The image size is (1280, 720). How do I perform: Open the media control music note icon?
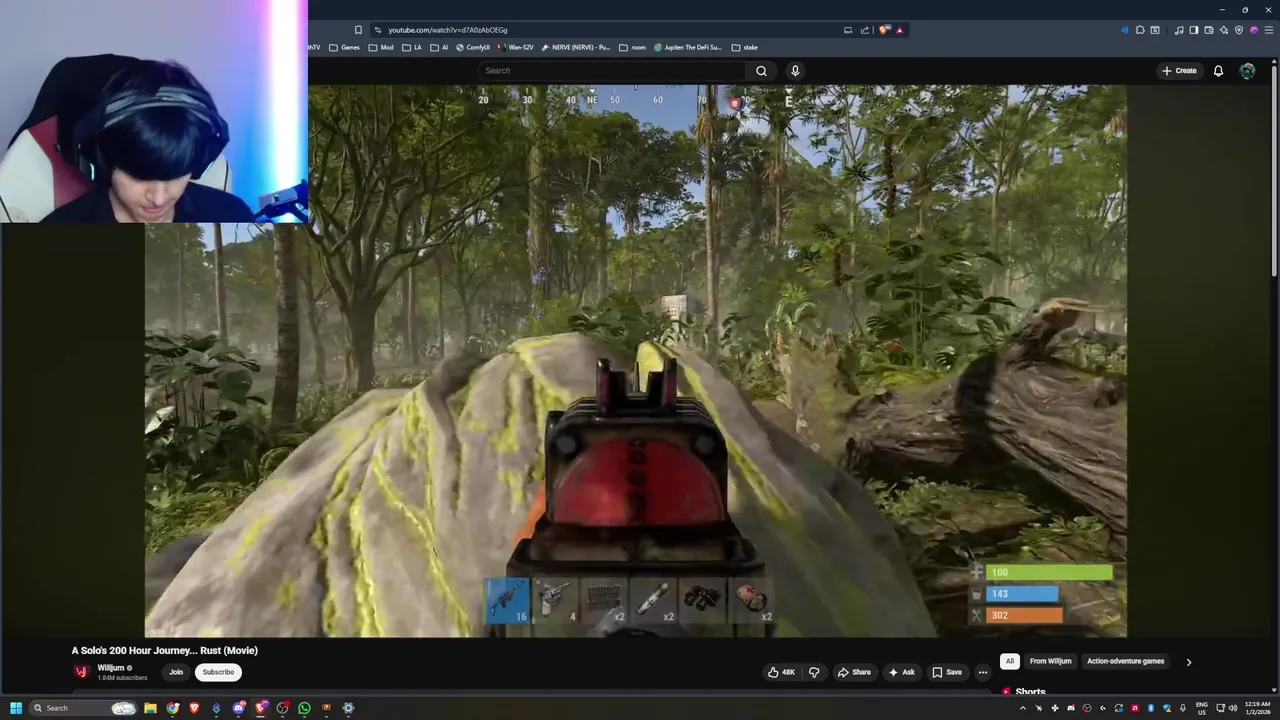(x=1179, y=30)
